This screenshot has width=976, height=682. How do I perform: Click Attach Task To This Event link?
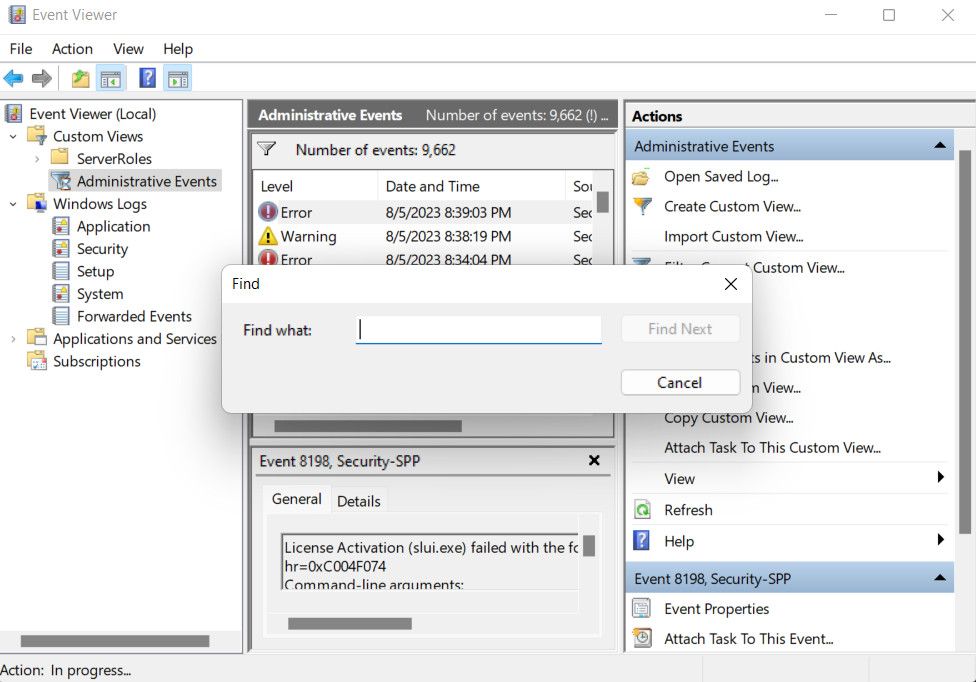point(748,638)
